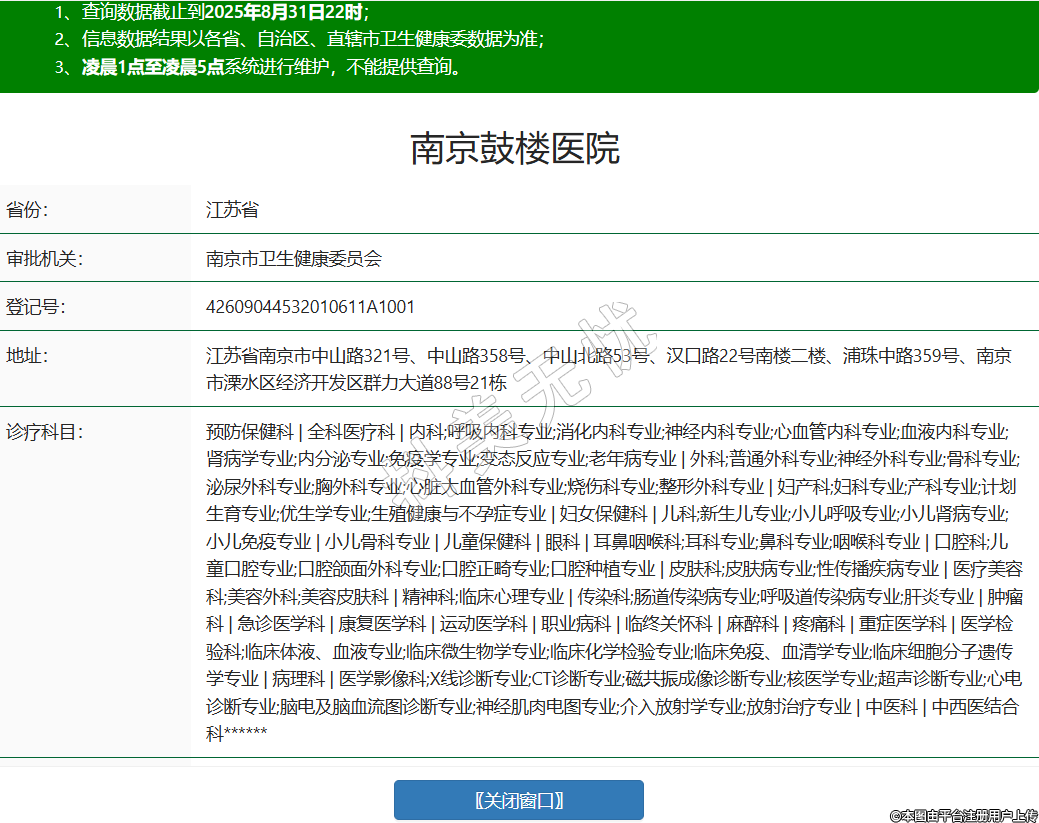Click the 本图由平台注册用户上传 watermark text

963,815
